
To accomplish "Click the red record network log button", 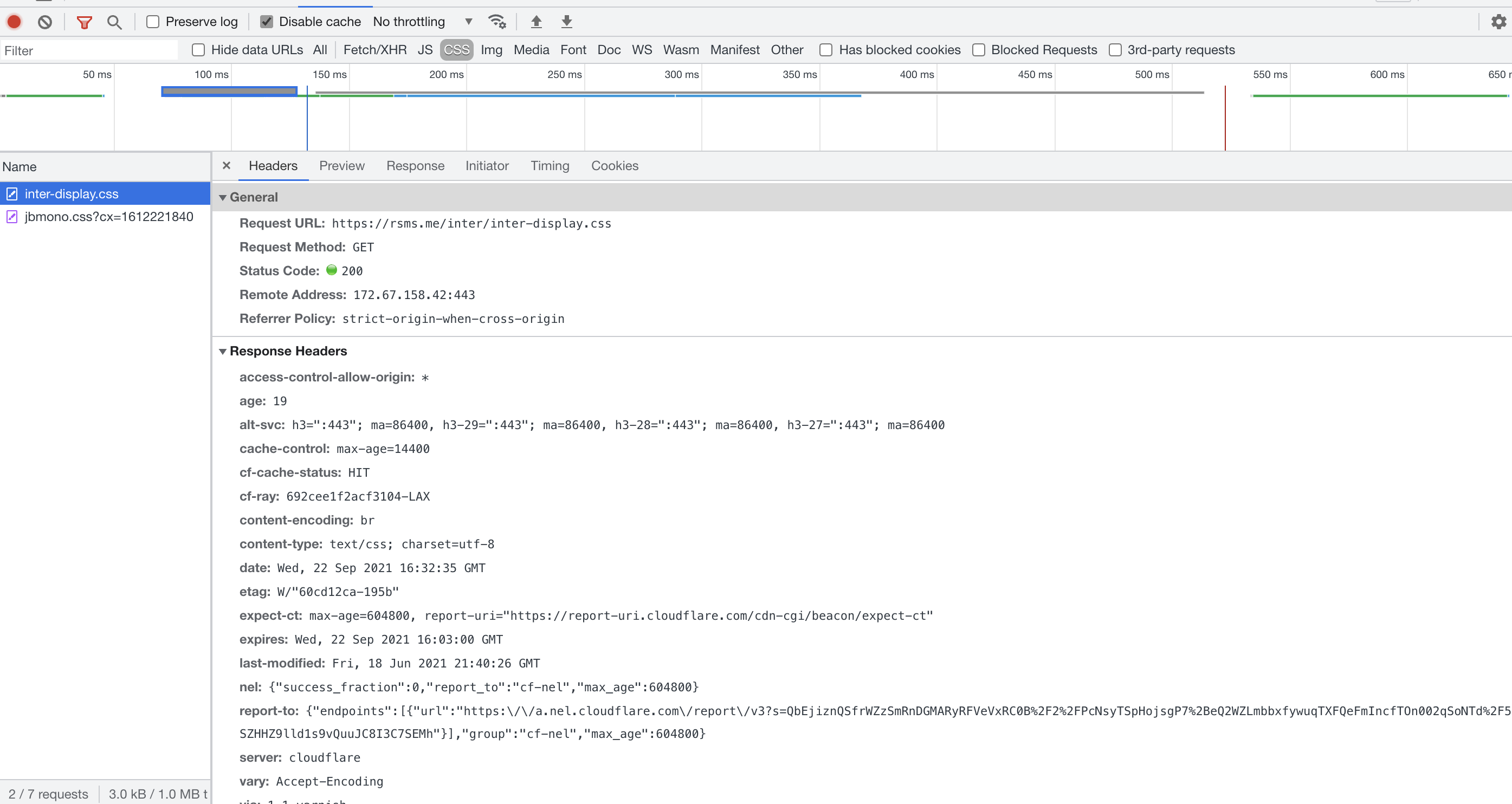I will [x=14, y=21].
